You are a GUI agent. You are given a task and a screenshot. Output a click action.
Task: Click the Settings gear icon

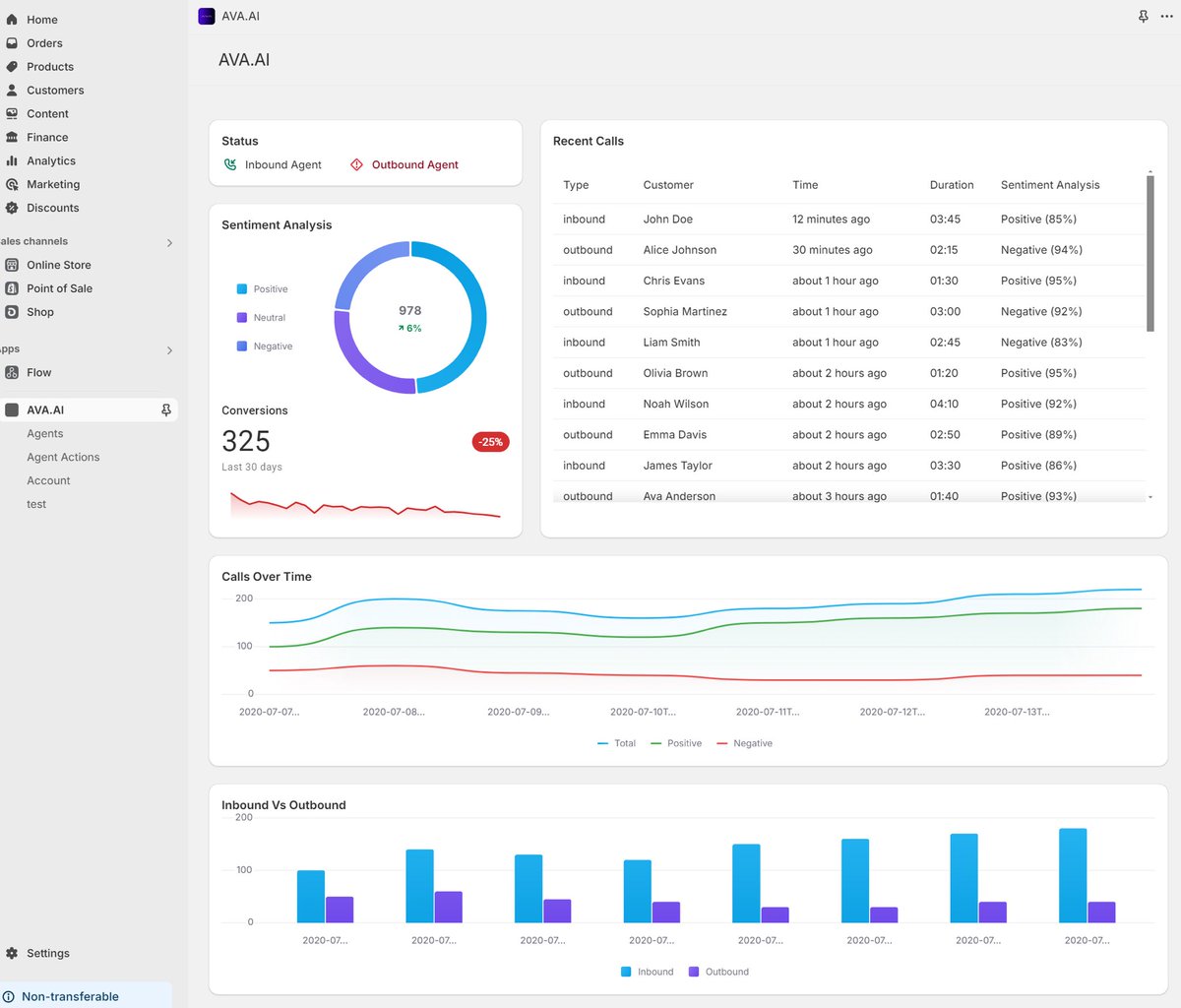tap(12, 953)
